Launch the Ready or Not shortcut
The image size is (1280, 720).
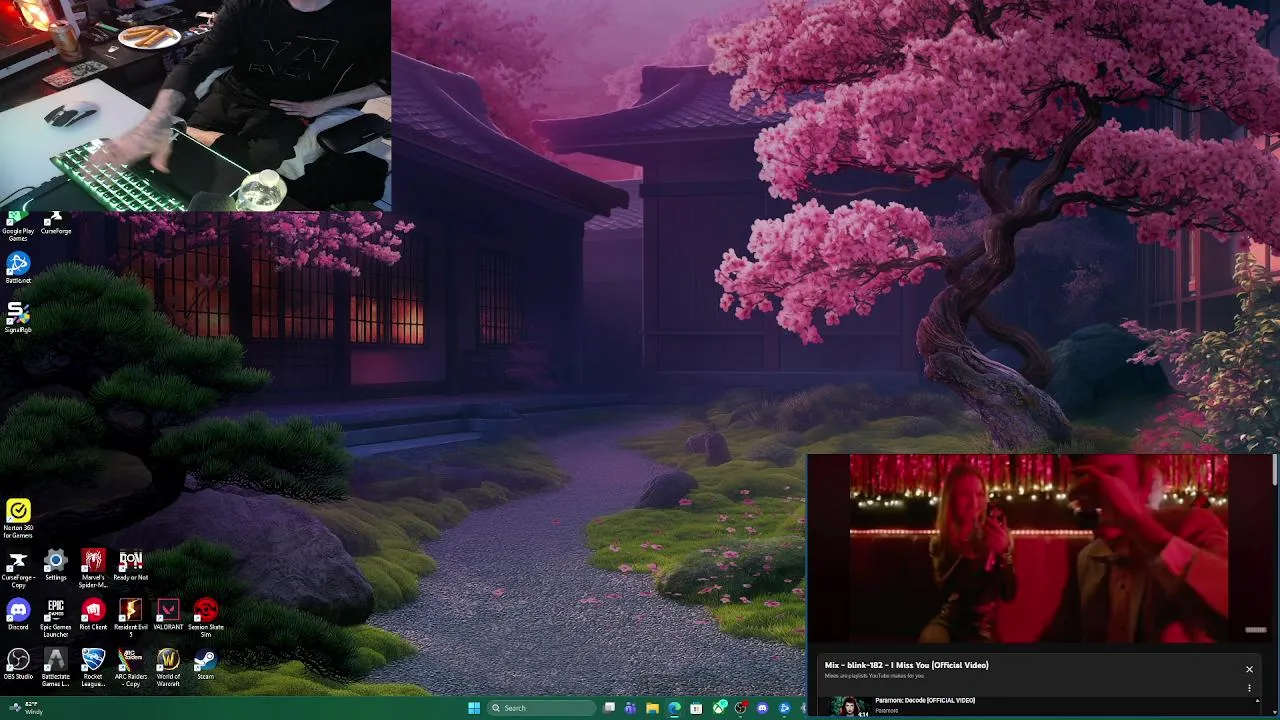click(x=130, y=566)
